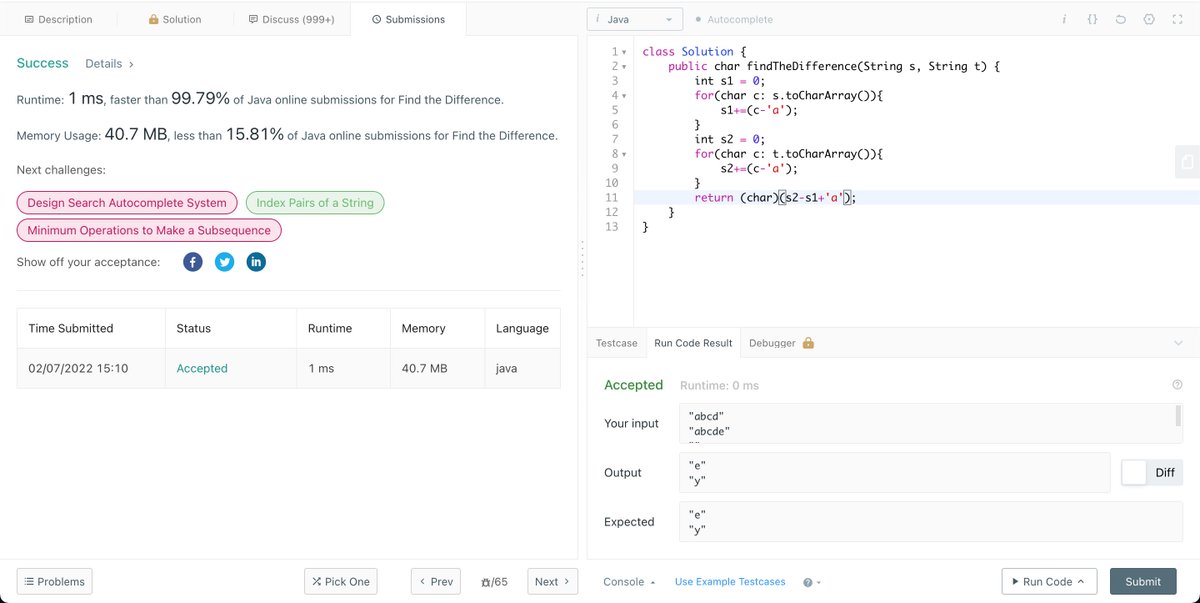Screen dimensions: 1200x603
Task: Pick a random problem with Pick One
Action: (341, 581)
